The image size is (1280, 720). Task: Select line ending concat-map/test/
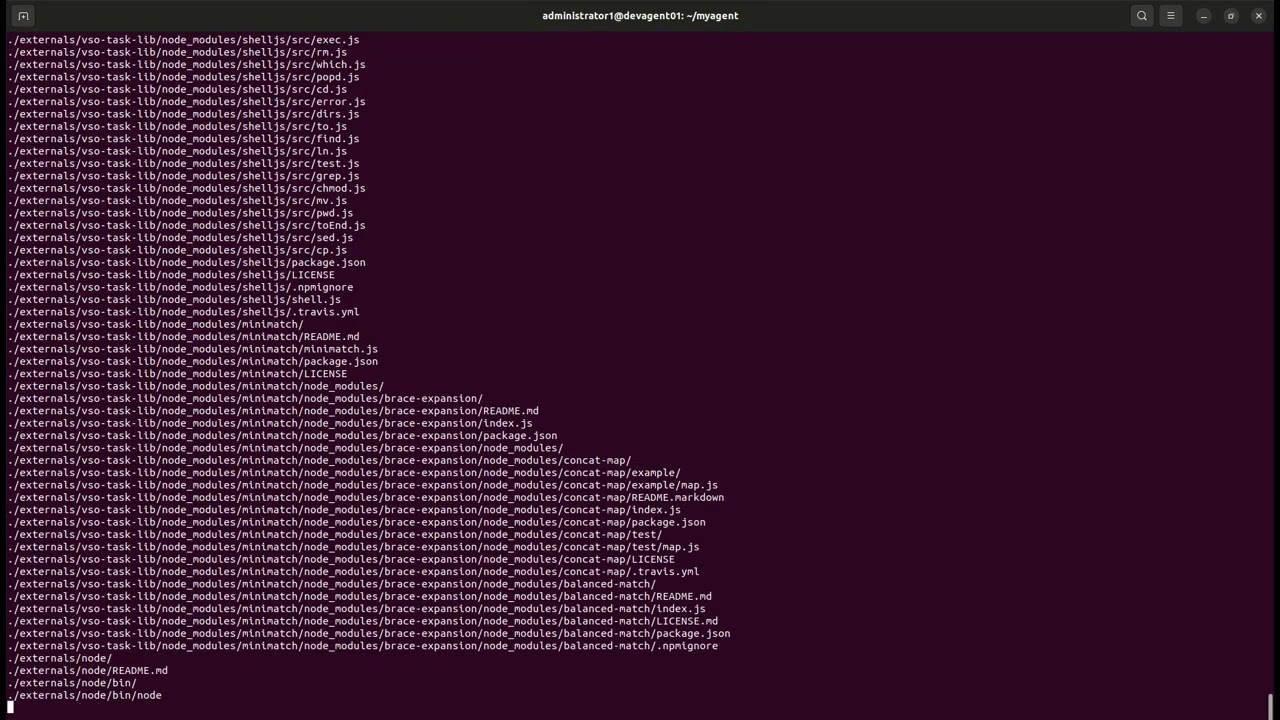336,534
